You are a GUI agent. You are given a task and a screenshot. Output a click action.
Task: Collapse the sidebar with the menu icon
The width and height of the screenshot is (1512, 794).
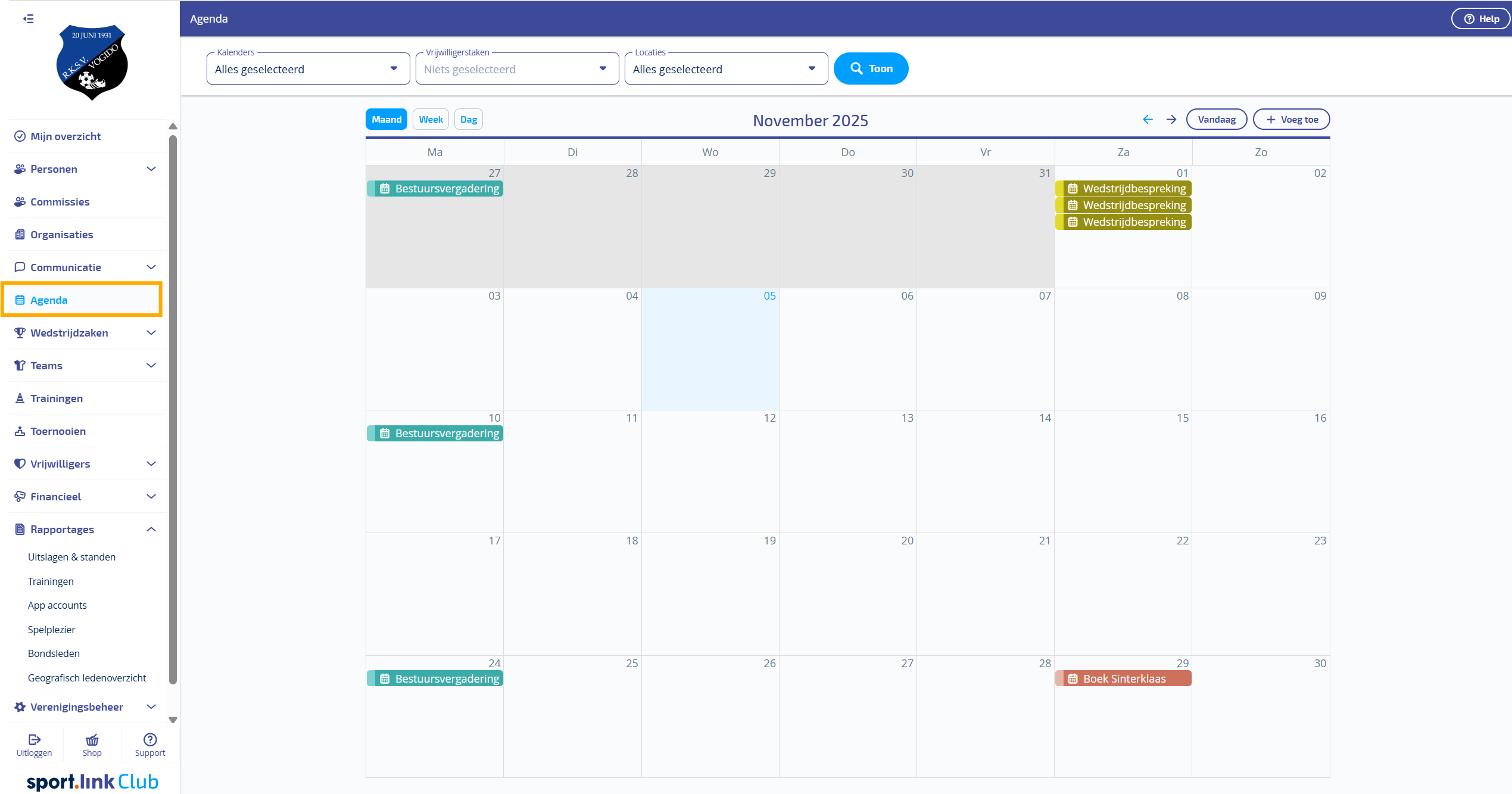(28, 18)
